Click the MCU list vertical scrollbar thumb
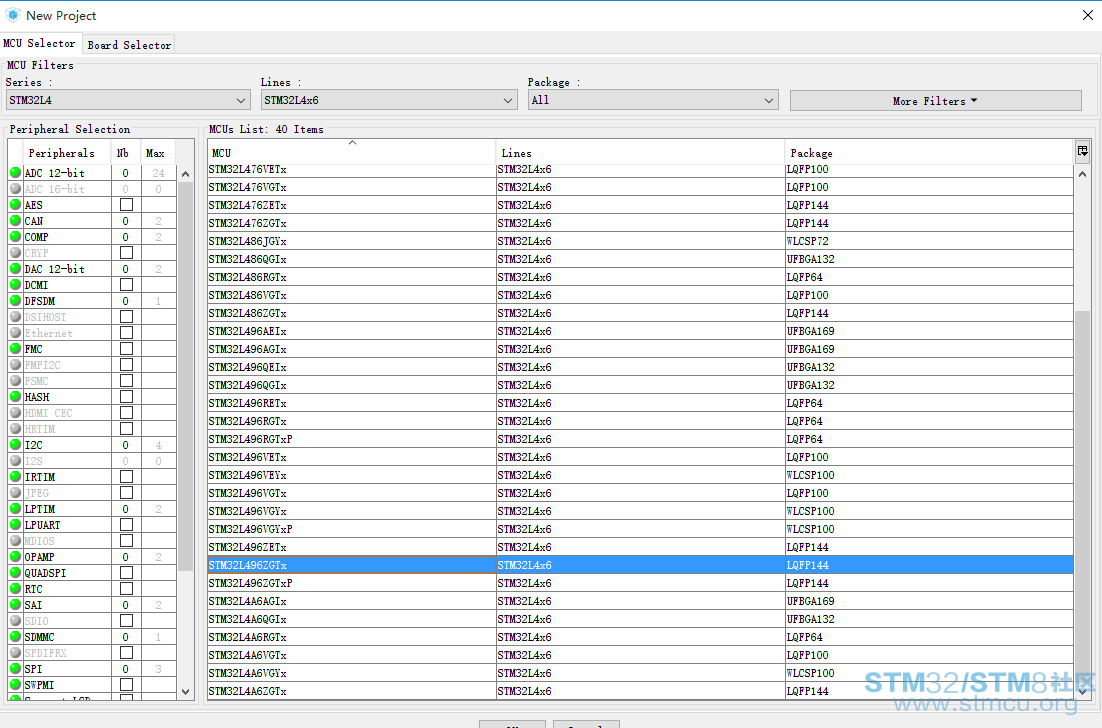Image resolution: width=1102 pixels, height=728 pixels. tap(1082, 499)
